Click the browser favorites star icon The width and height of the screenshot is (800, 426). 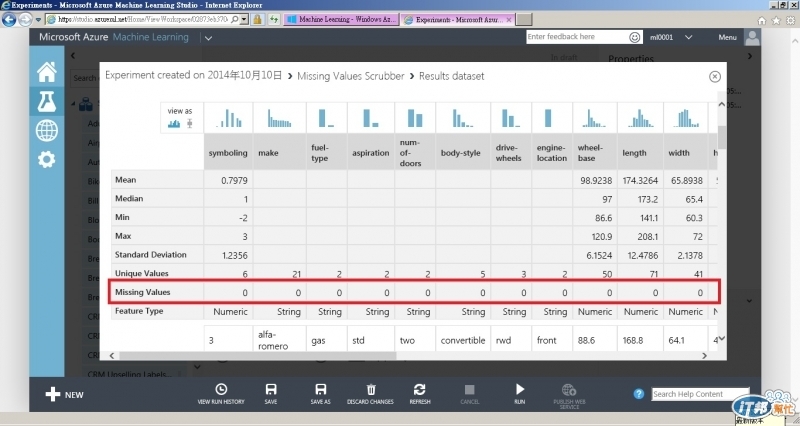776,20
